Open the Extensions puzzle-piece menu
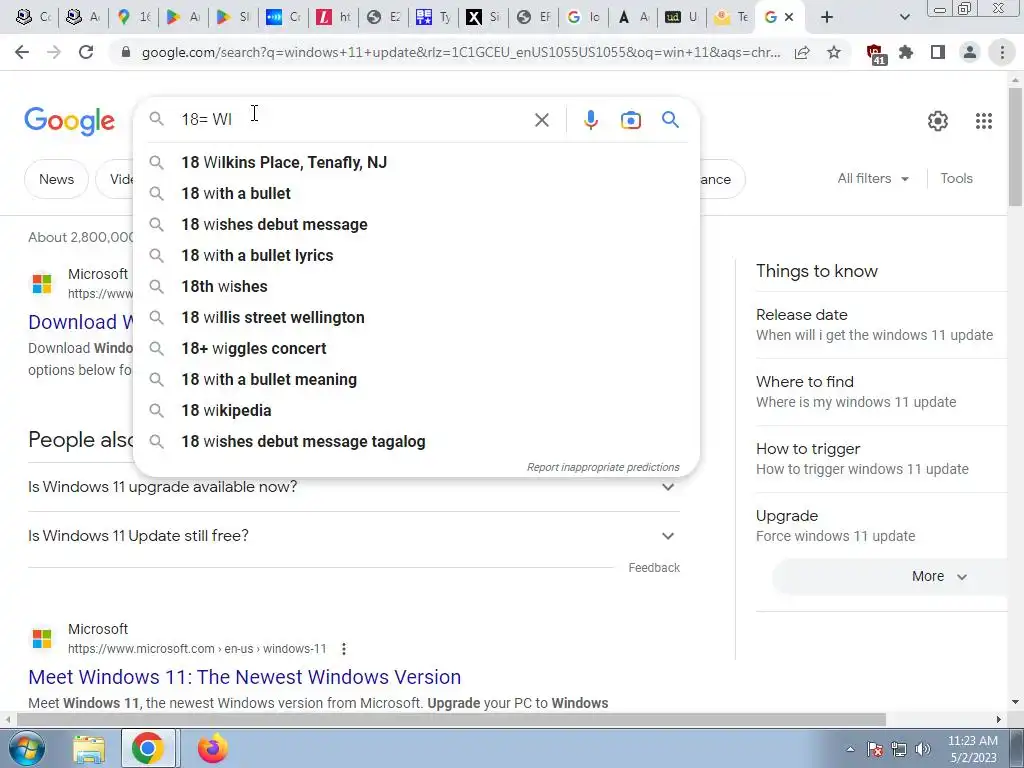The image size is (1024, 768). [906, 52]
